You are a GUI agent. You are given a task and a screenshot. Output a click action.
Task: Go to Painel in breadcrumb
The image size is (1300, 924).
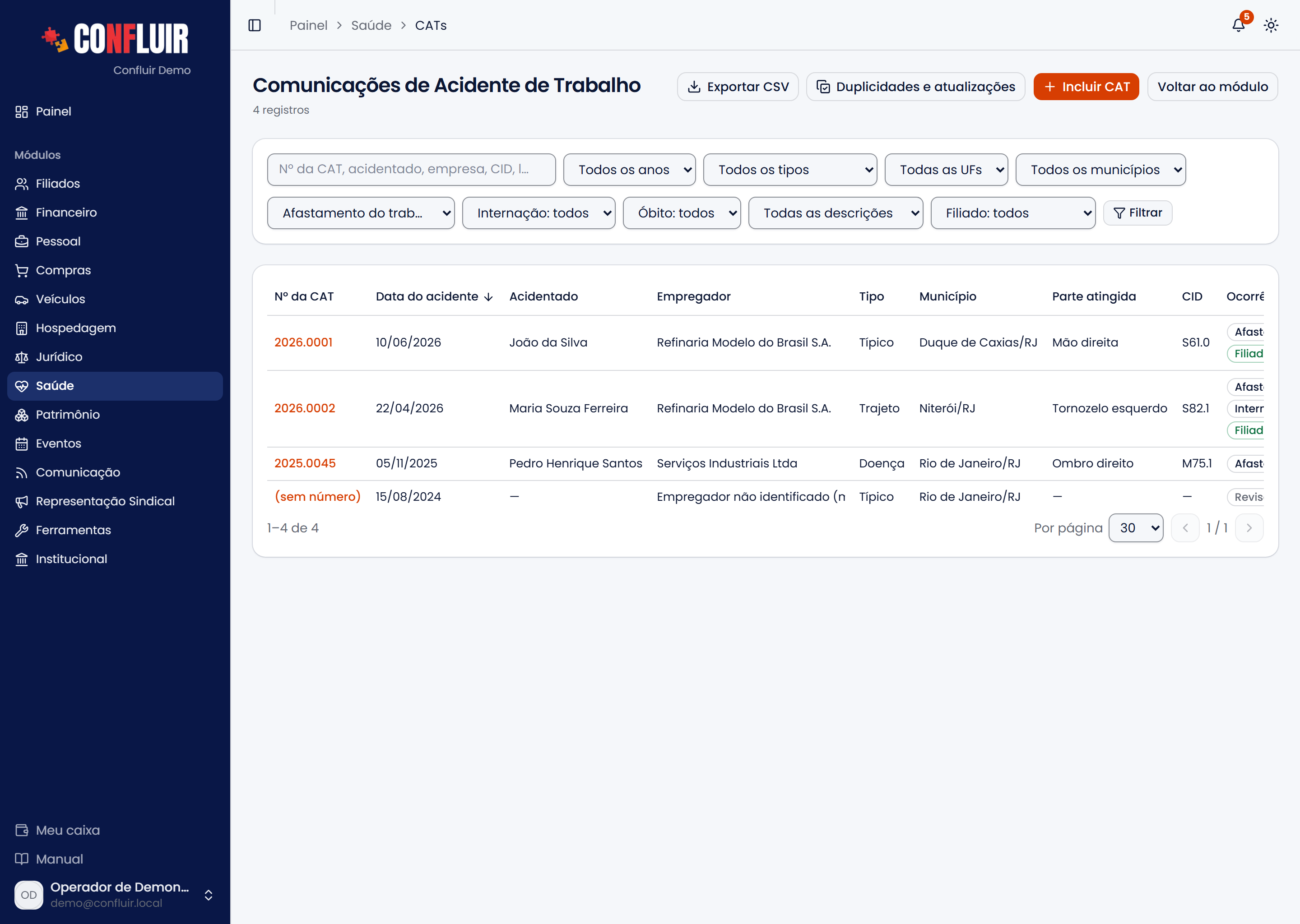tap(308, 26)
